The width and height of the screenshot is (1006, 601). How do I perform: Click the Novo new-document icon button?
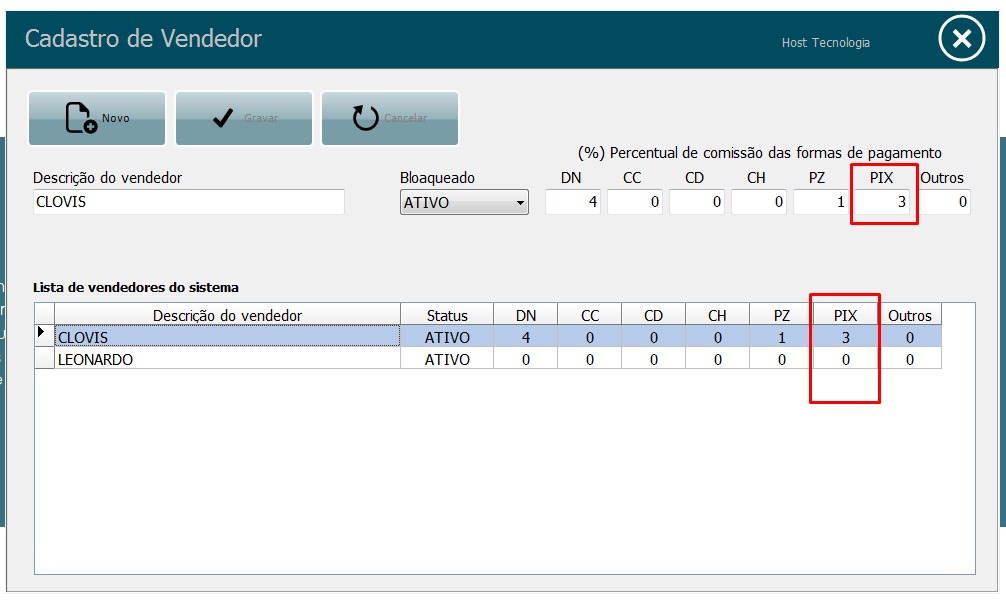pos(97,119)
